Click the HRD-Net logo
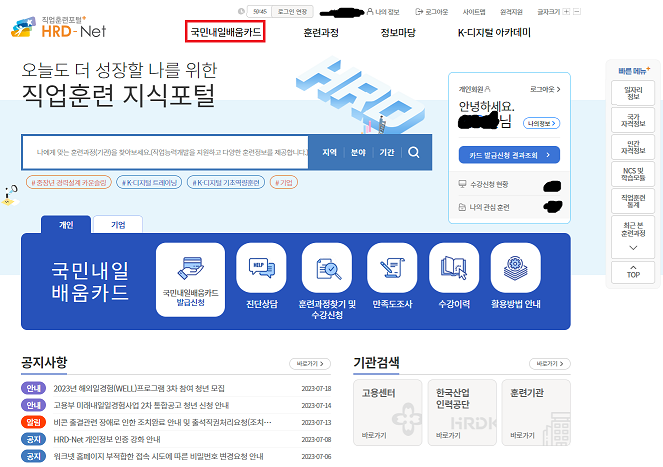The height and width of the screenshot is (467, 663). [58, 28]
